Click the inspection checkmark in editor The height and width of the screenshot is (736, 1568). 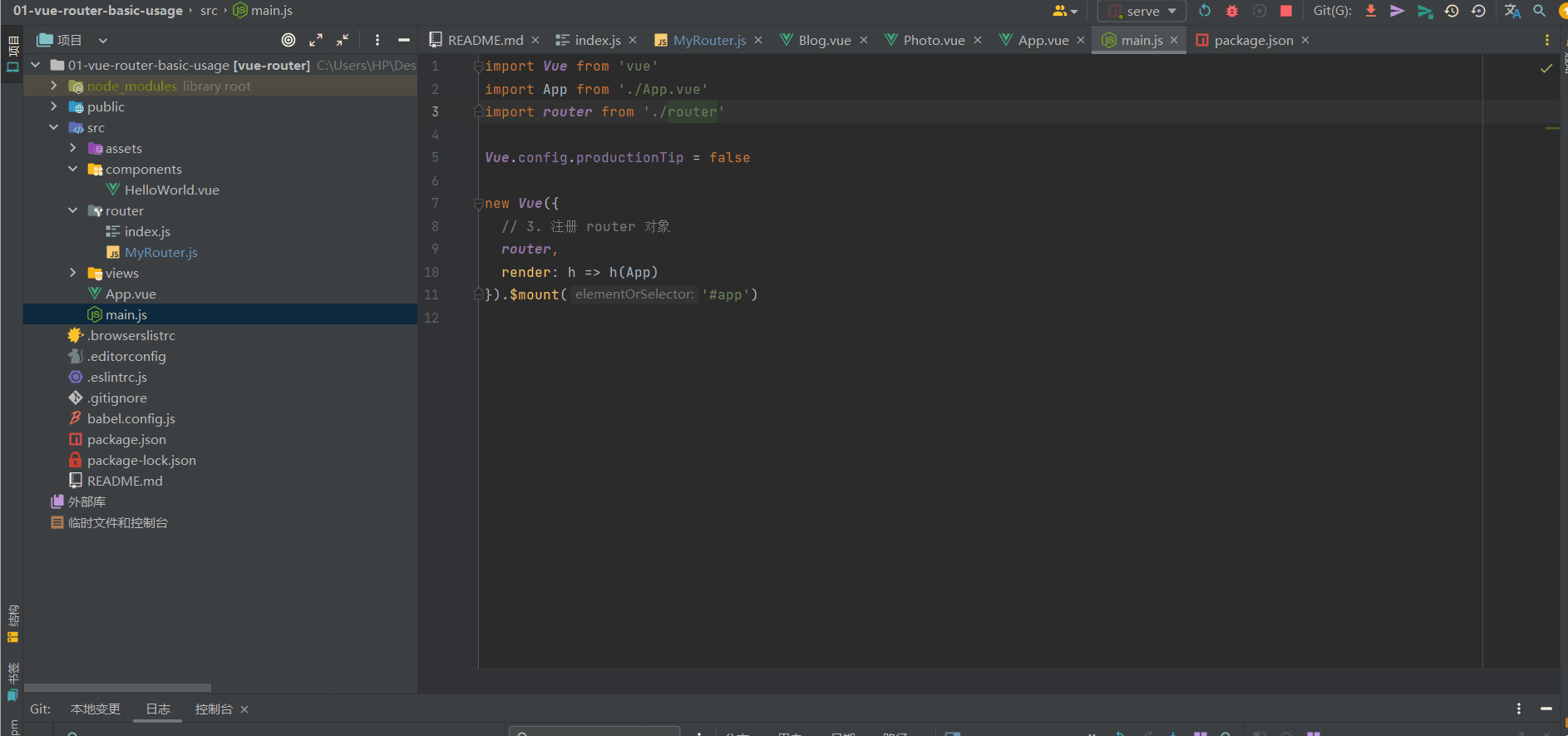pos(1546,68)
